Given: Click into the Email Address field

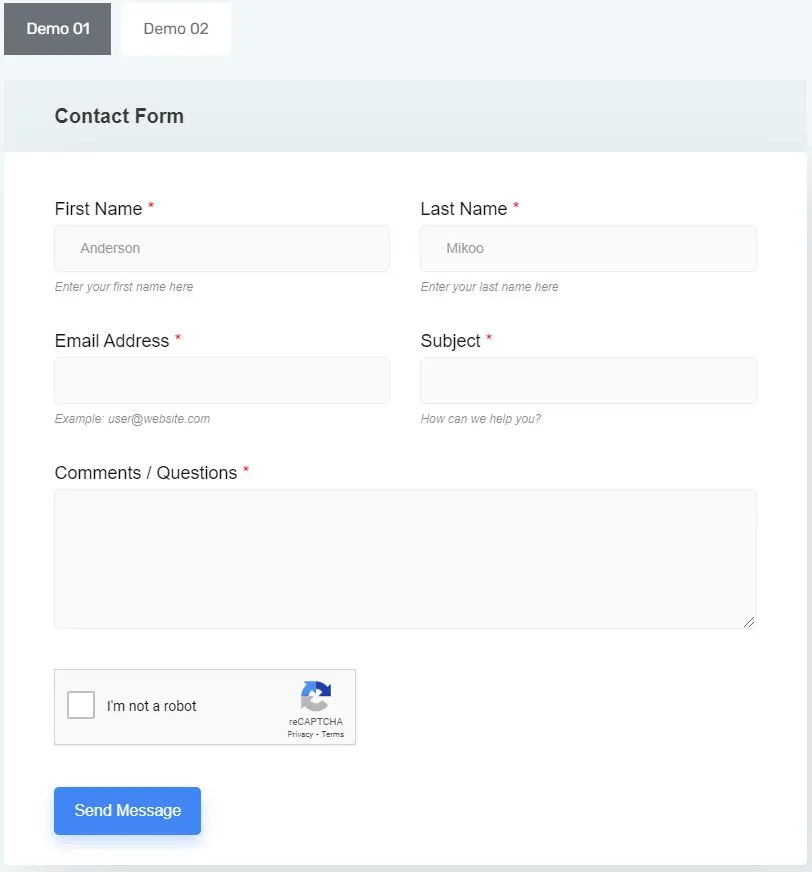Looking at the screenshot, I should point(222,380).
